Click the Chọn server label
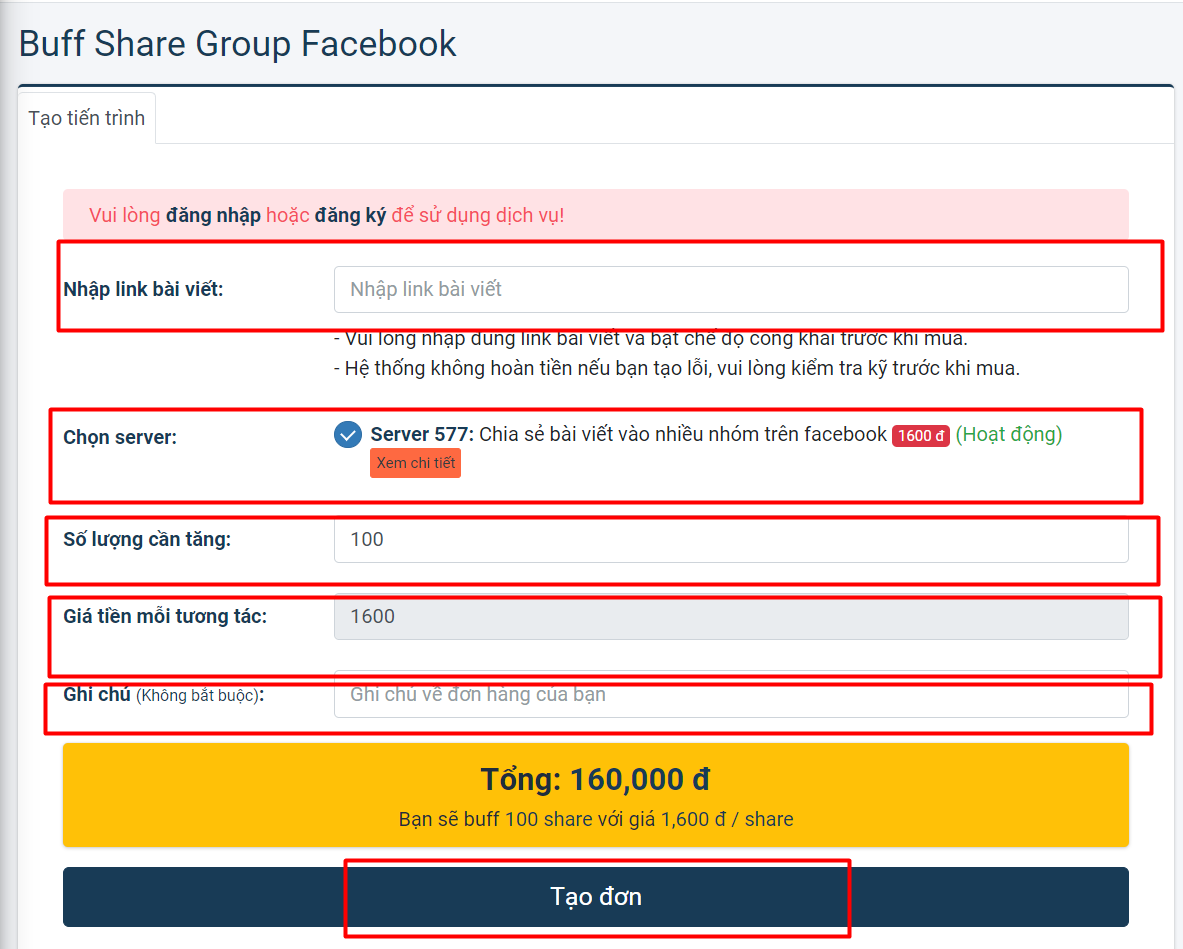This screenshot has height=949, width=1183. (120, 438)
